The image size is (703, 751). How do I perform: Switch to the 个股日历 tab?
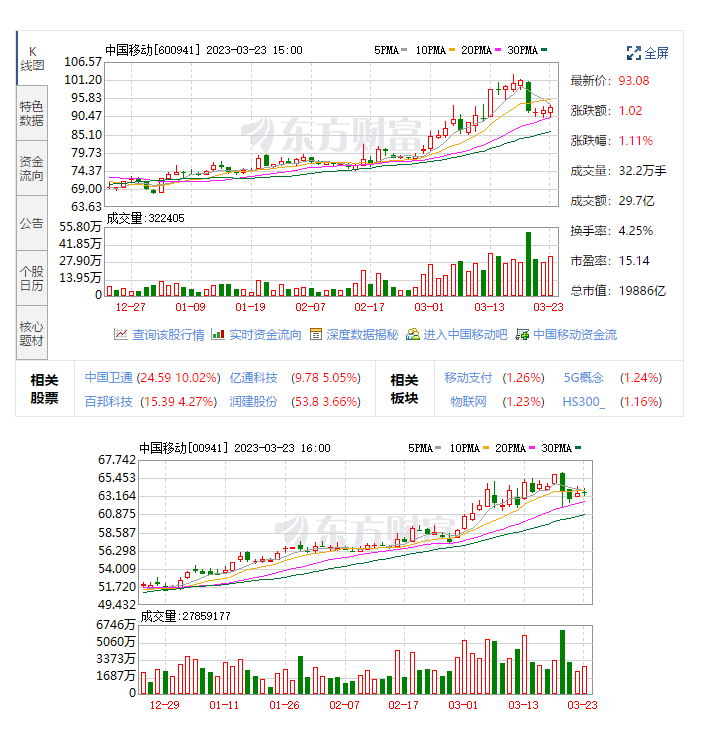point(32,278)
